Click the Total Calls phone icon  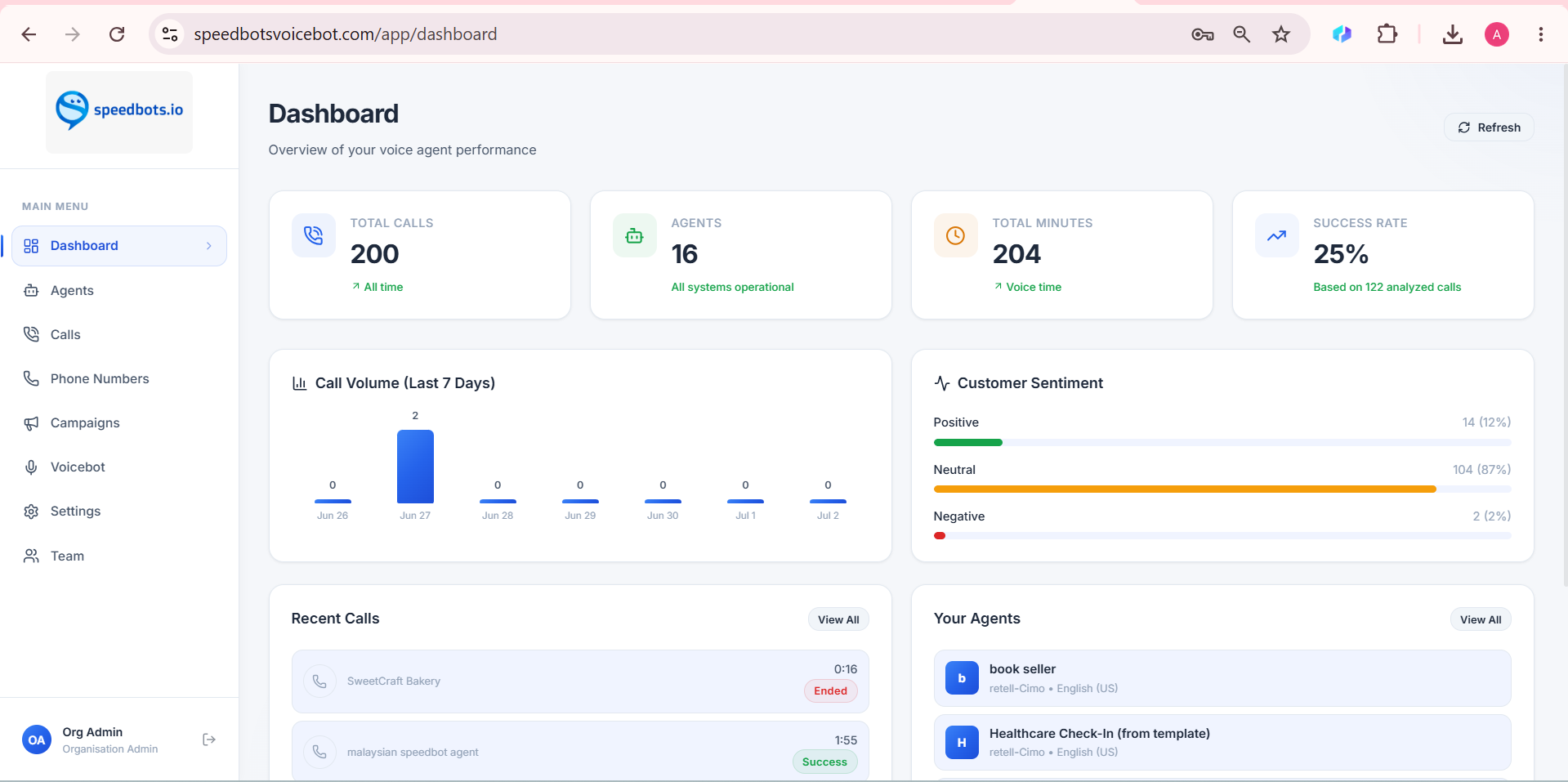click(314, 235)
